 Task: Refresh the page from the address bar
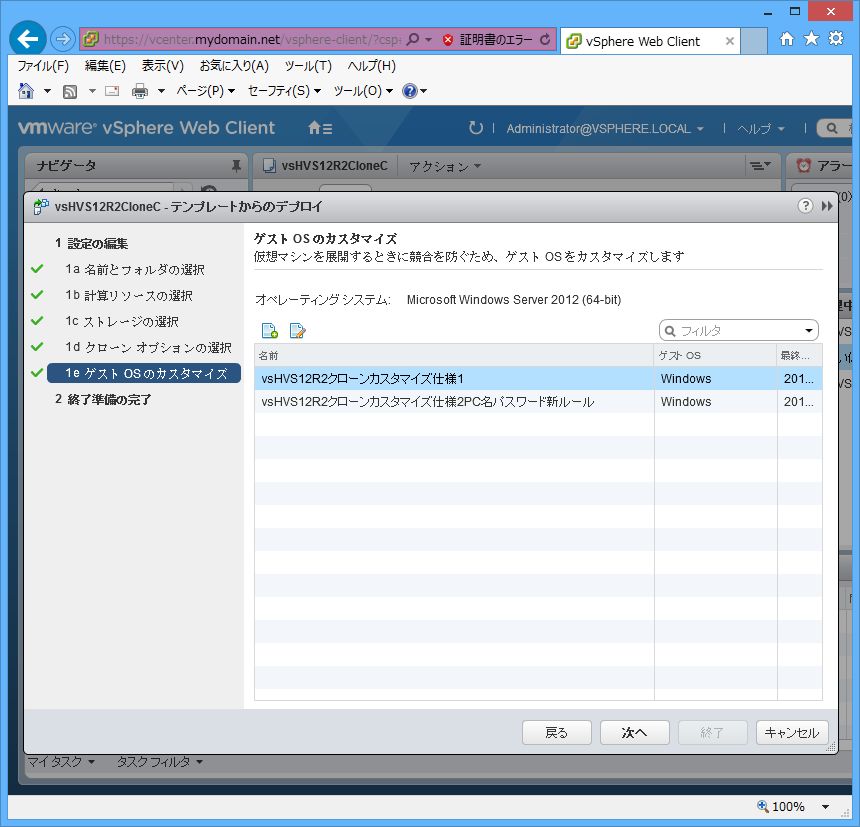545,39
